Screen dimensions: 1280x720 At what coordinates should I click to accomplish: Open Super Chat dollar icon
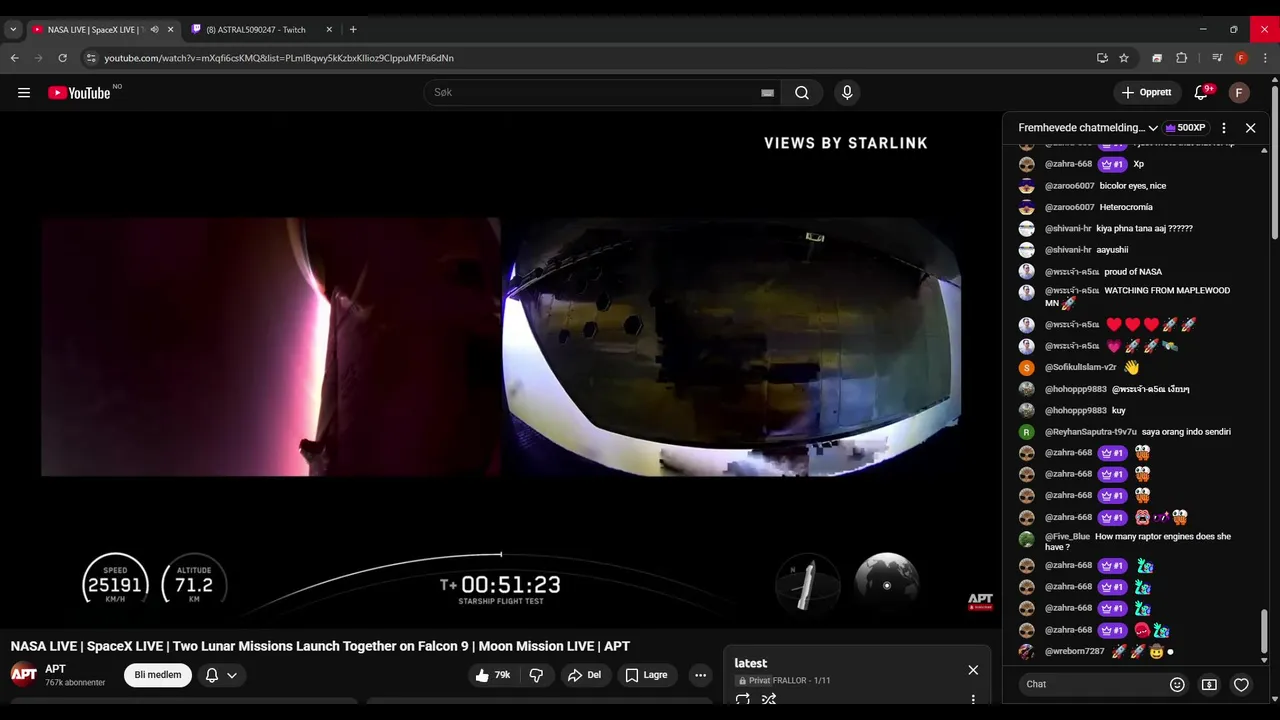[x=1209, y=685]
